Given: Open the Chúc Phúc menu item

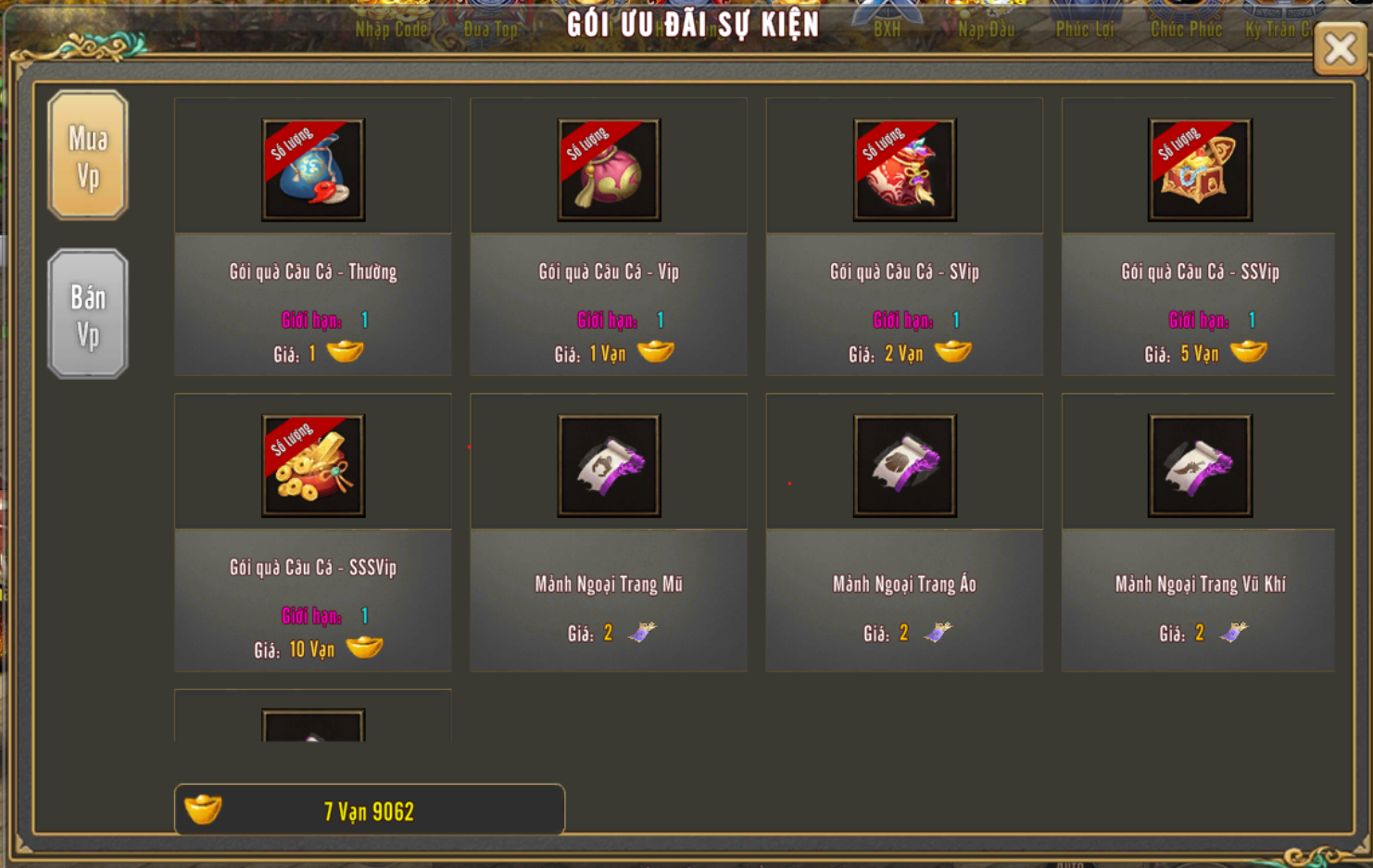Looking at the screenshot, I should 1186,30.
